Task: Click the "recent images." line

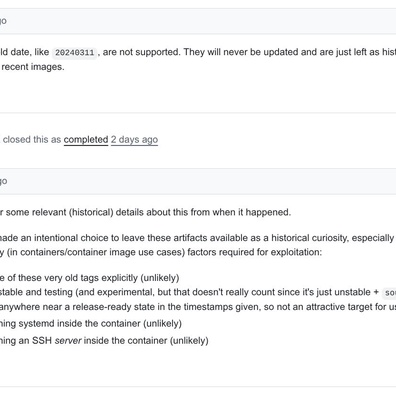Action: click(33, 67)
